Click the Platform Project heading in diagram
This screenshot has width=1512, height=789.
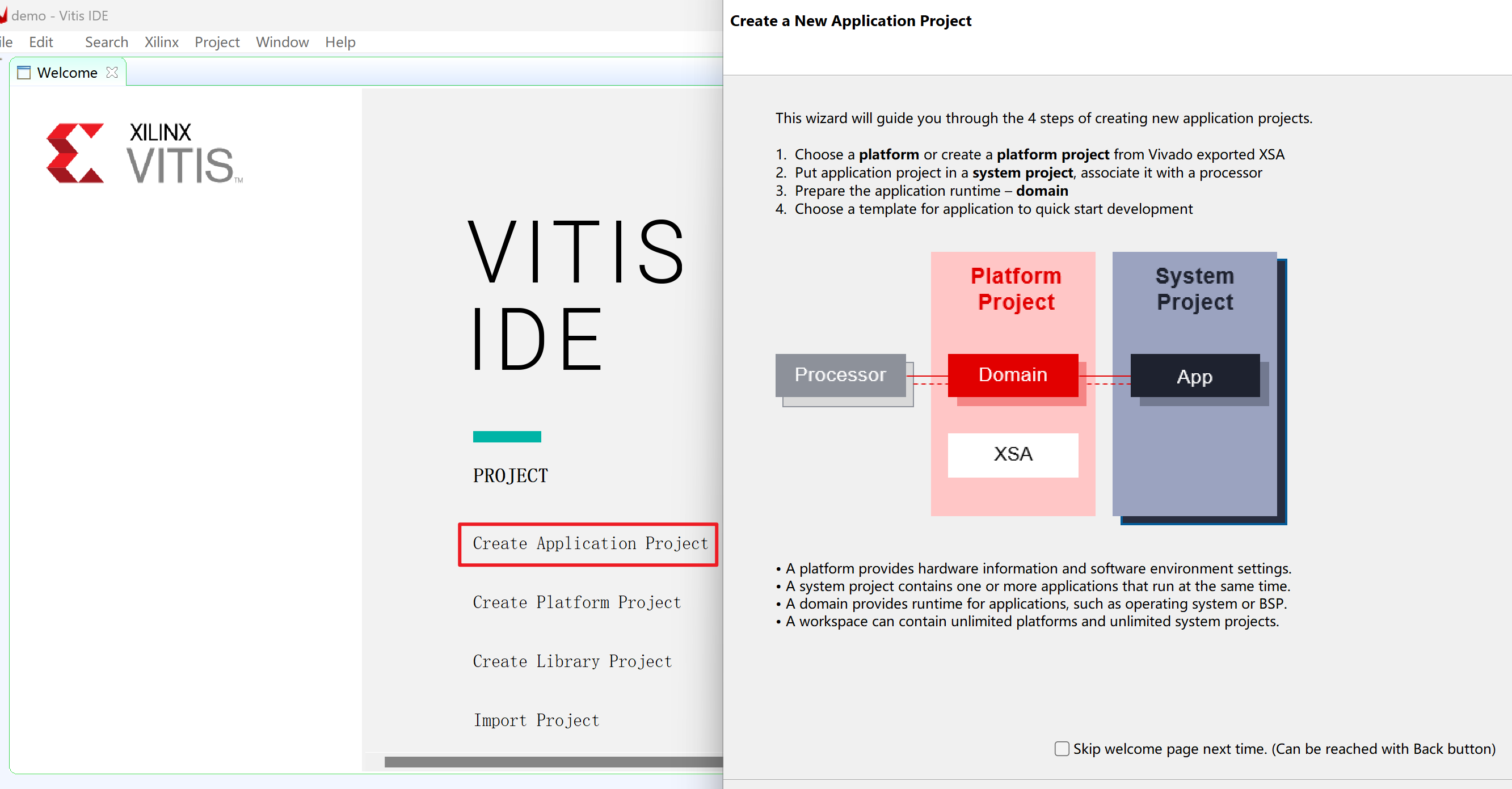[x=1016, y=289]
